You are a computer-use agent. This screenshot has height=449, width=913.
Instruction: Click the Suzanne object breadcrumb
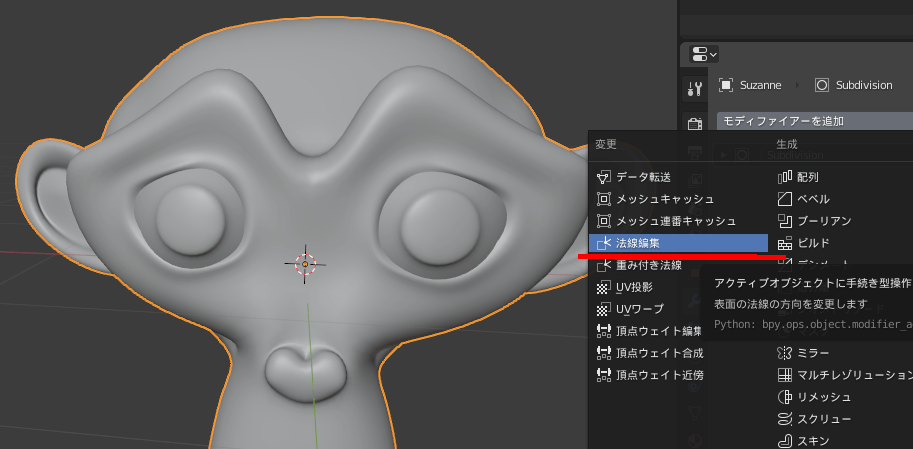[750, 85]
